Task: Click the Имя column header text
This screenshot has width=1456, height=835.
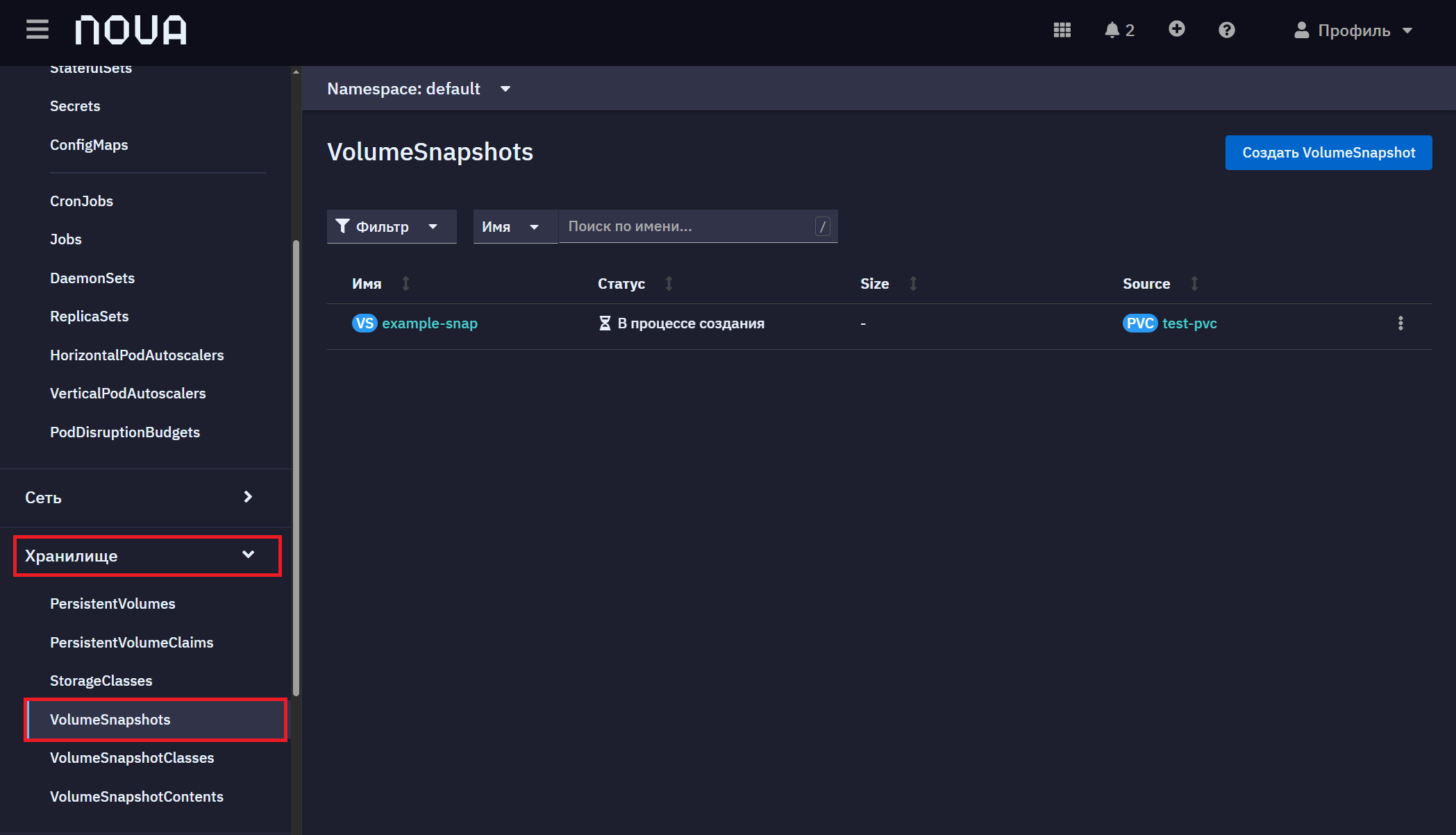Action: [367, 284]
